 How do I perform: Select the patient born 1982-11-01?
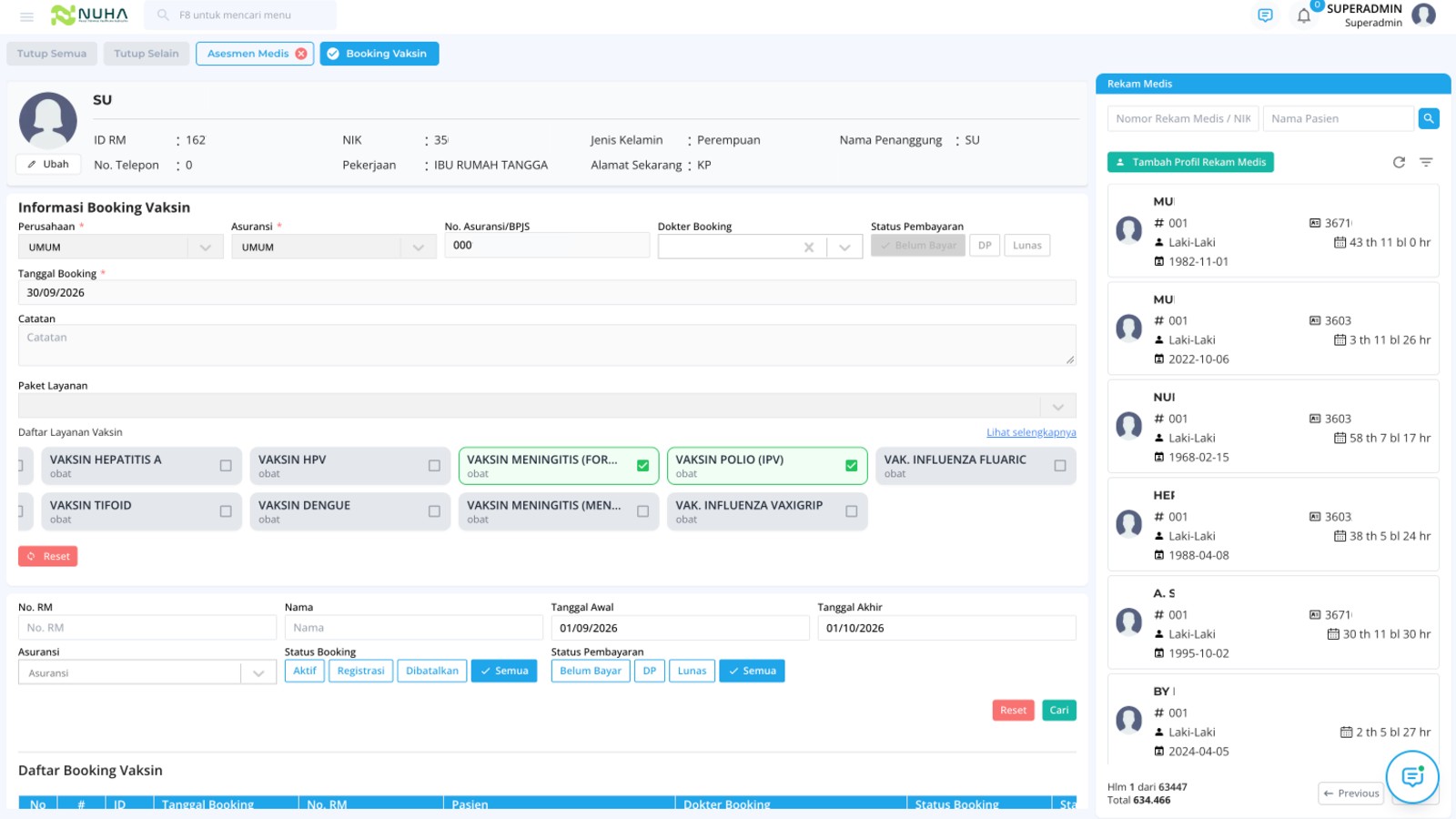[1273, 231]
